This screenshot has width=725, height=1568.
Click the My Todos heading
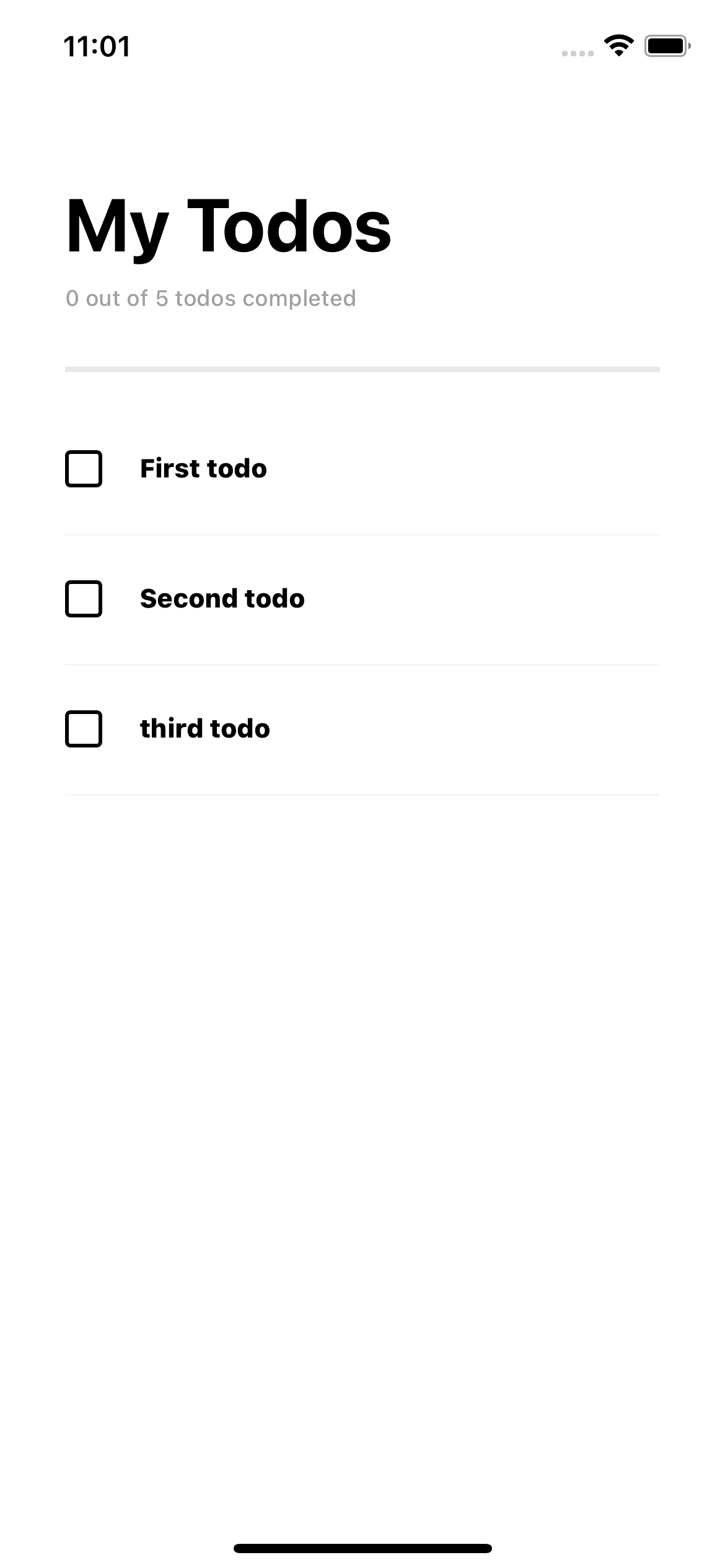coord(228,227)
